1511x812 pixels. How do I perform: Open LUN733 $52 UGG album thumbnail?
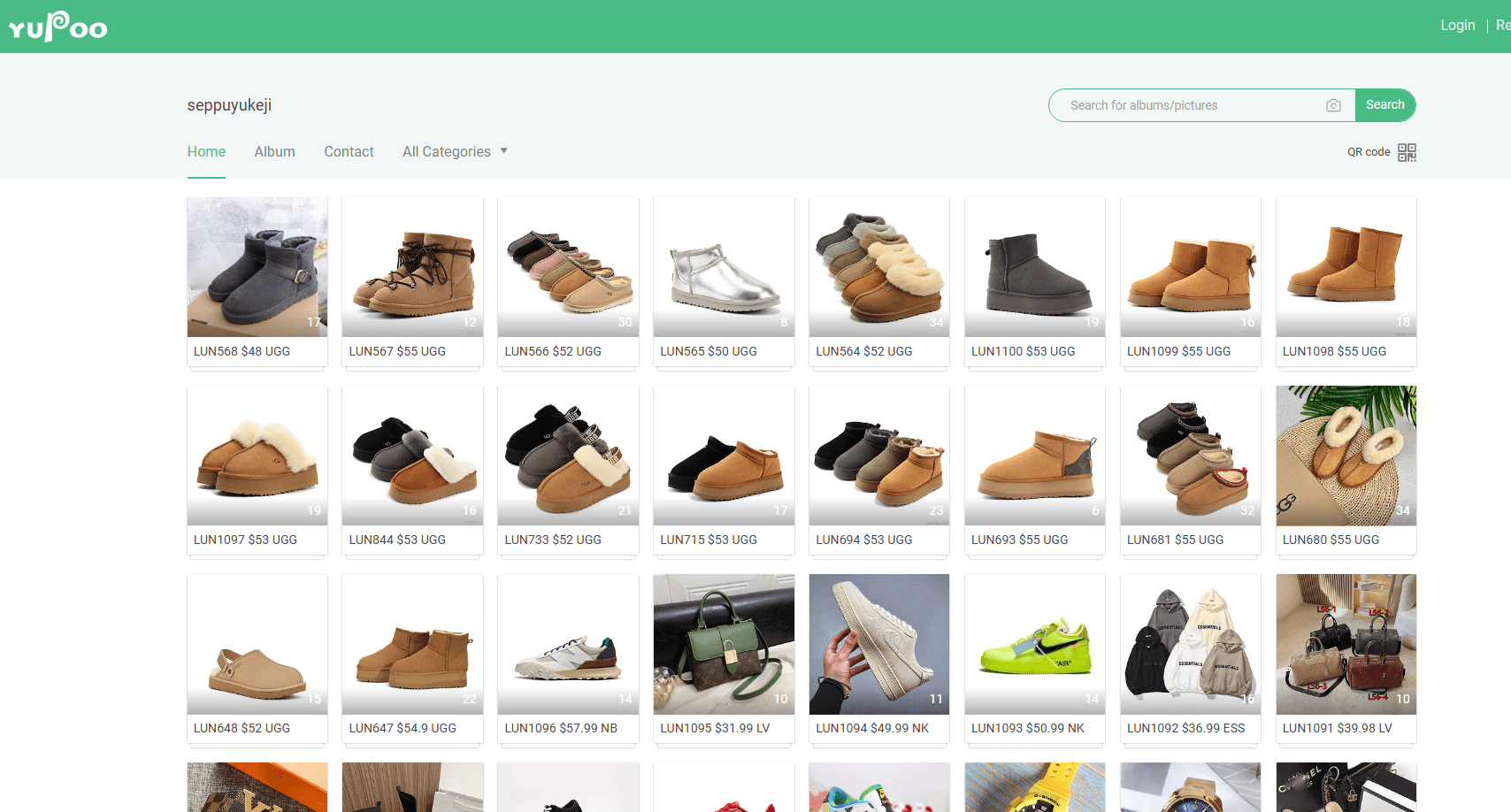point(568,456)
